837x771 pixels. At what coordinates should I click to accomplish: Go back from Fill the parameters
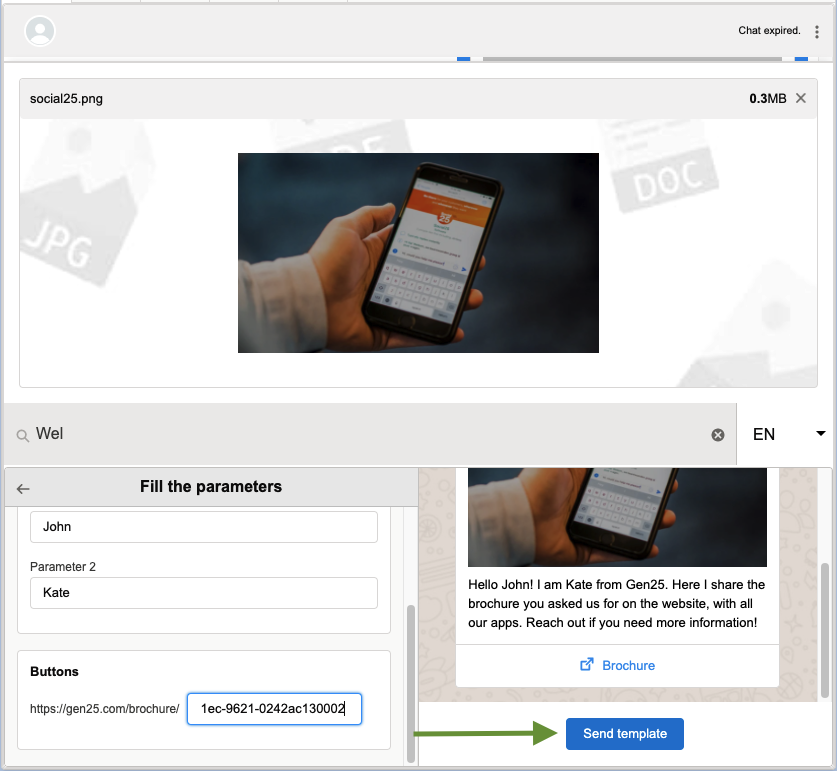(x=24, y=488)
